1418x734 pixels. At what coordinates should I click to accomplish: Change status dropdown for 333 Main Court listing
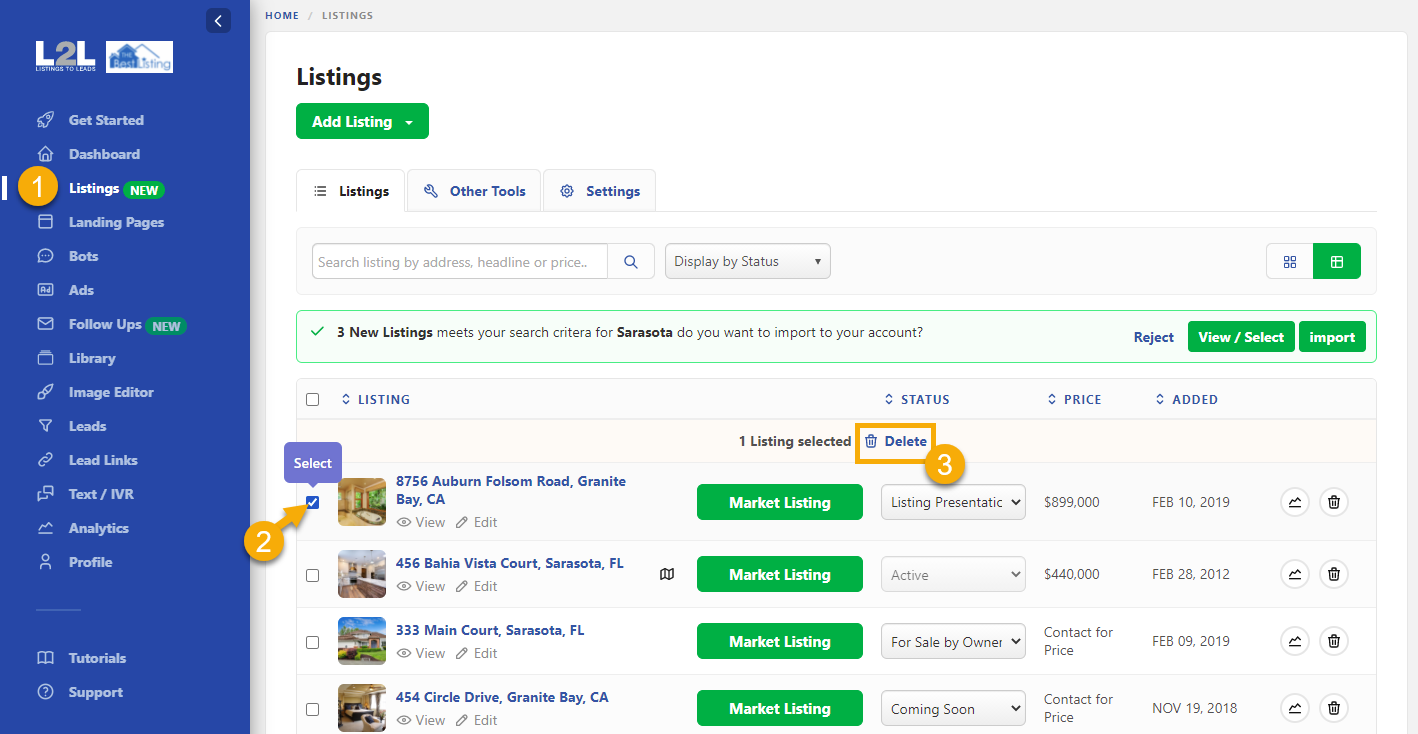coord(952,640)
